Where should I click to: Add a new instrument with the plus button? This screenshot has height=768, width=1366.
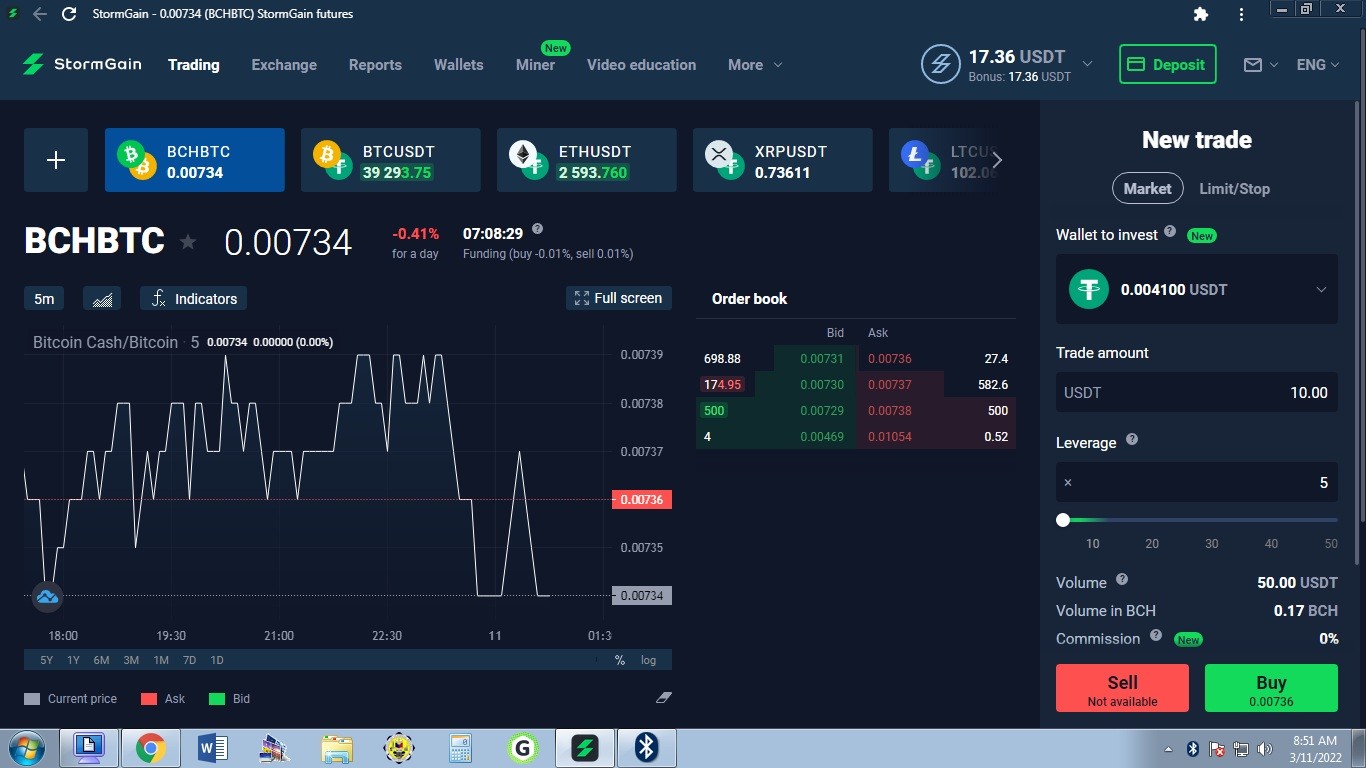(56, 160)
